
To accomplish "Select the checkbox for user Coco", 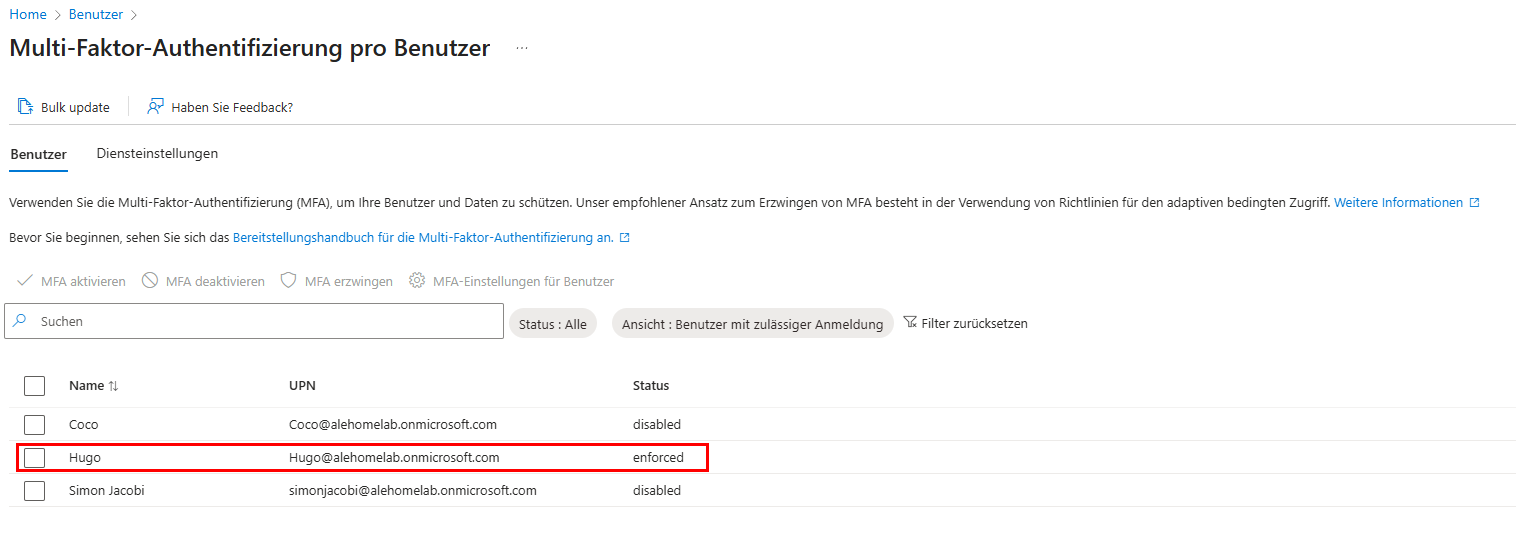I will pyautogui.click(x=35, y=424).
